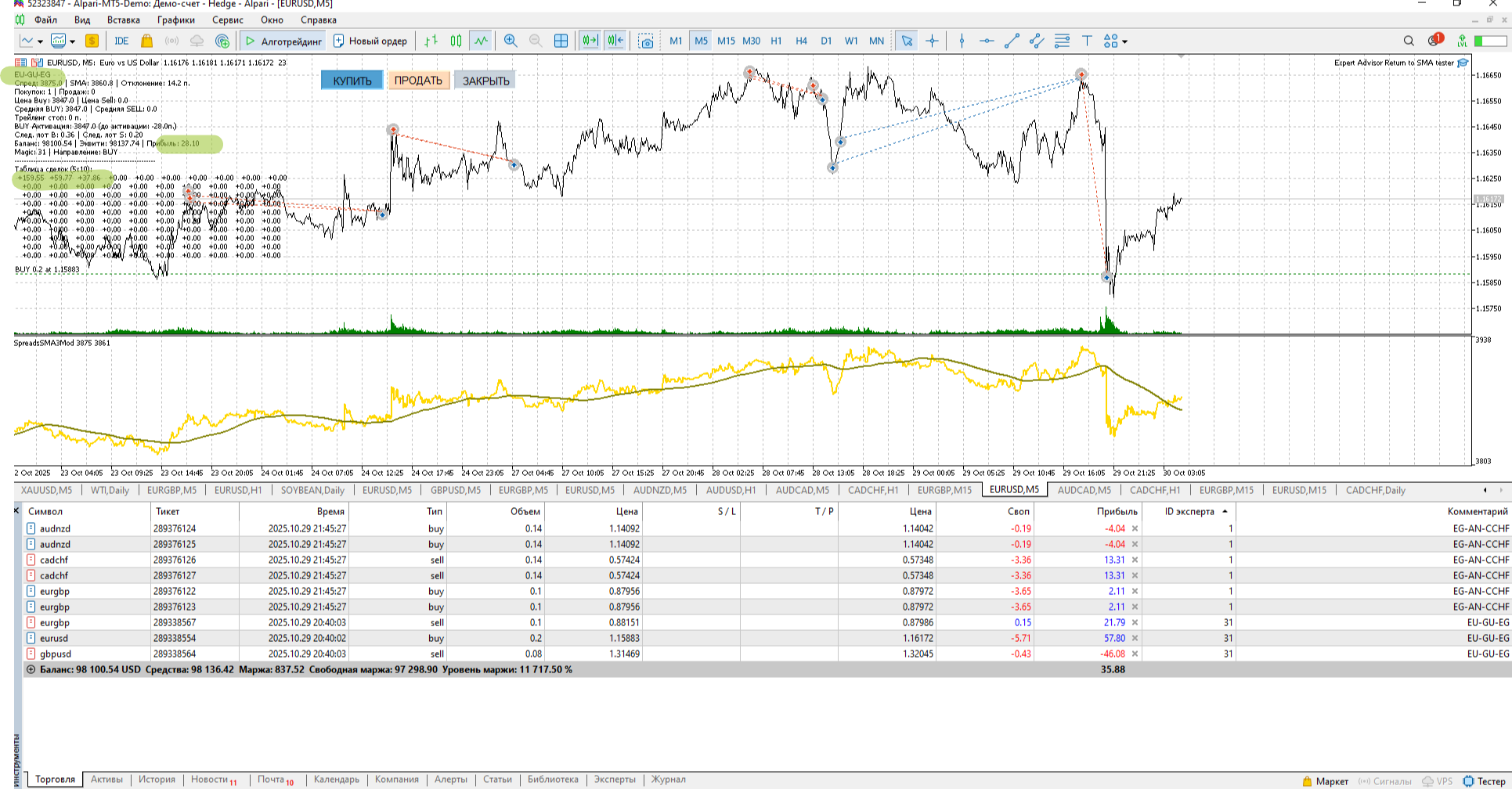1512x789 pixels.
Task: Select the standard arrow cursor mode
Action: point(907,41)
